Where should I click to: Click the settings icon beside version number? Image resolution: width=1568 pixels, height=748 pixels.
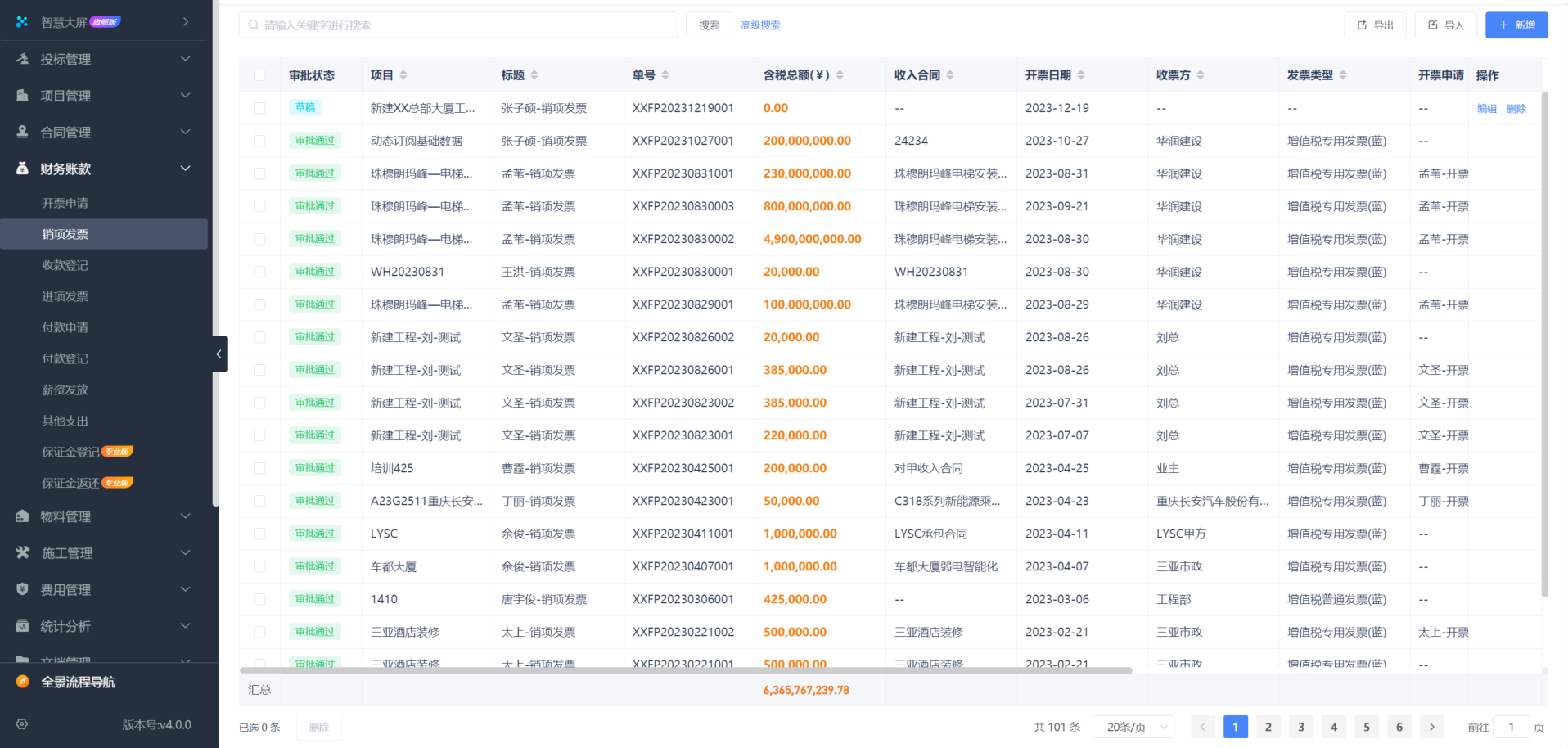click(22, 724)
